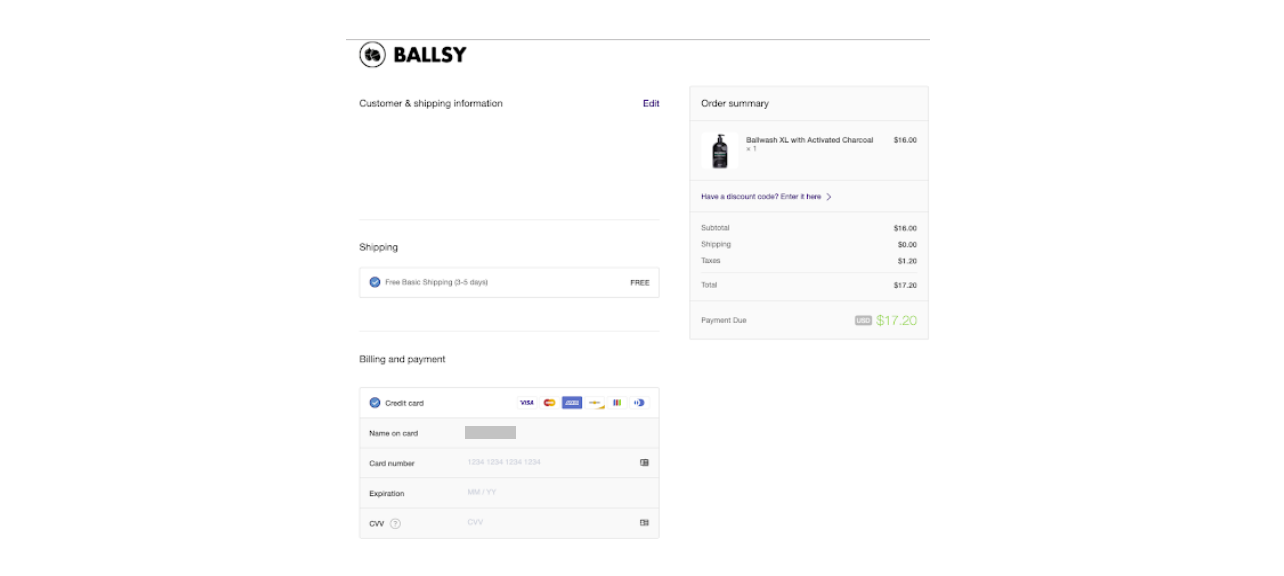This screenshot has height=576, width=1284.
Task: Click the Card number input field
Action: pos(550,462)
